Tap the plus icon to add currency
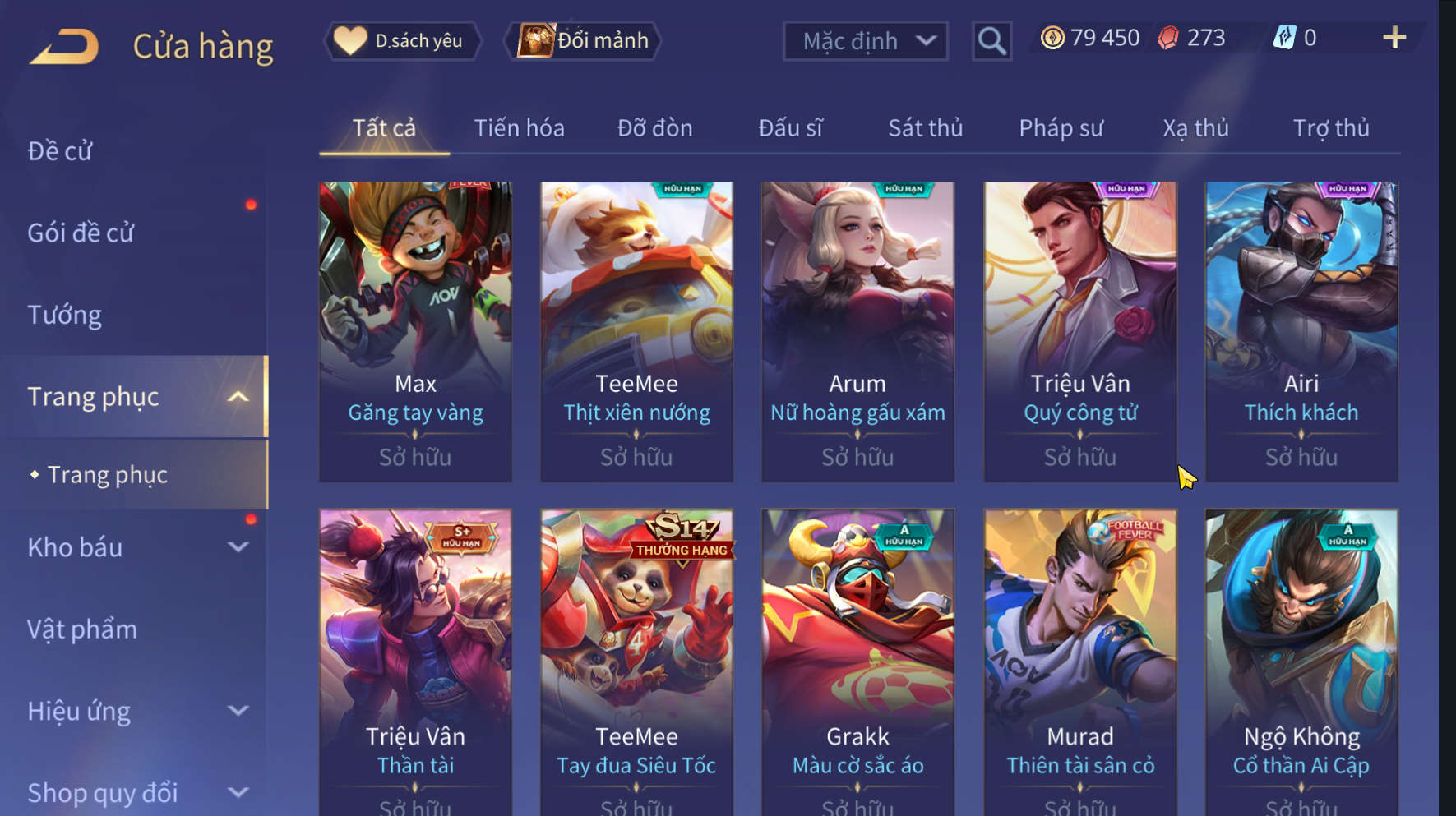 point(1394,38)
